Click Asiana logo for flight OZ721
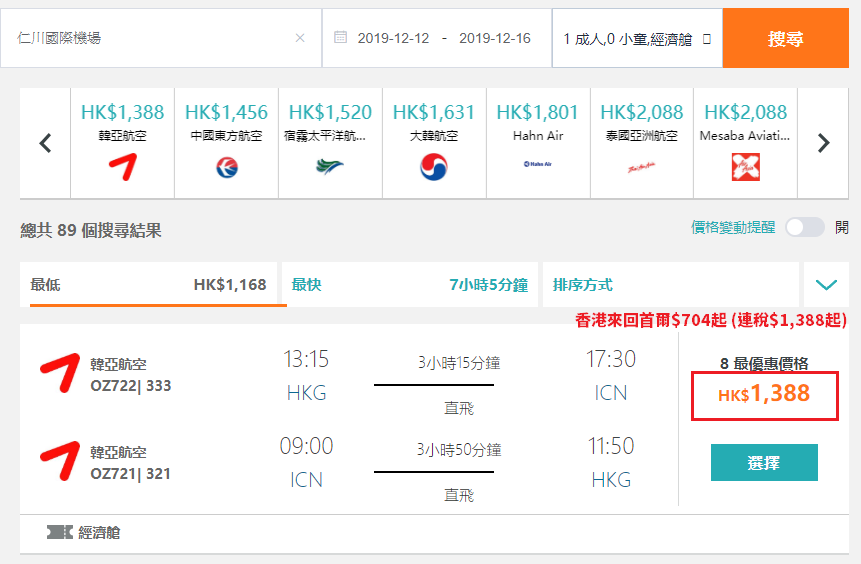The image size is (861, 564). 60,461
